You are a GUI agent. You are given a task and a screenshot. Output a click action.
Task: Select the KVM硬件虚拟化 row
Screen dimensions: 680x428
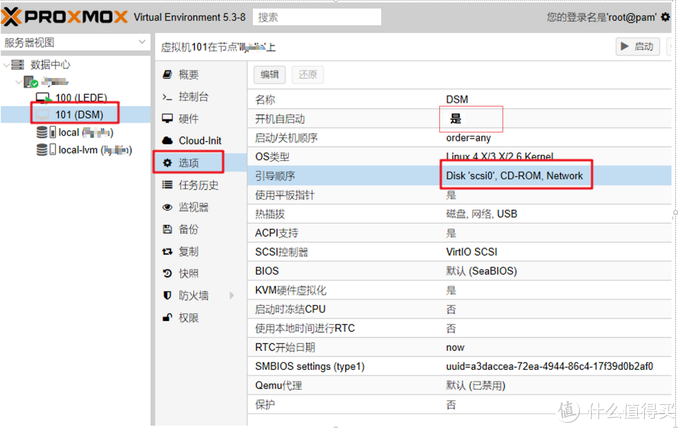[459, 290]
